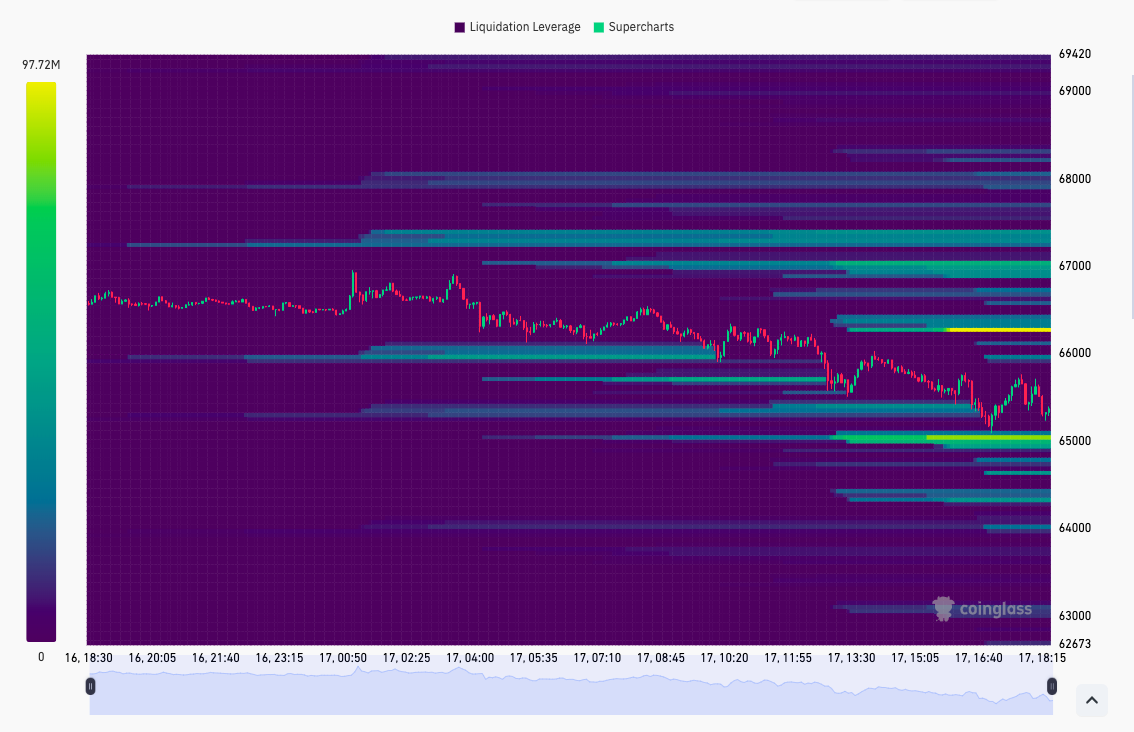1134x732 pixels.
Task: Click the purple Liquidation Leverage legend square
Action: [460, 27]
